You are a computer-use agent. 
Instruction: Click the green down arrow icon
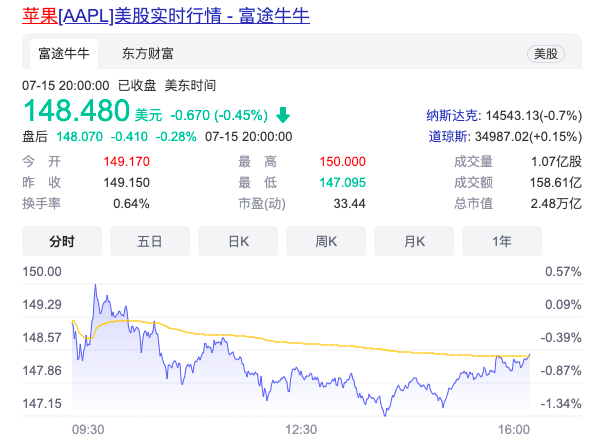(x=283, y=113)
